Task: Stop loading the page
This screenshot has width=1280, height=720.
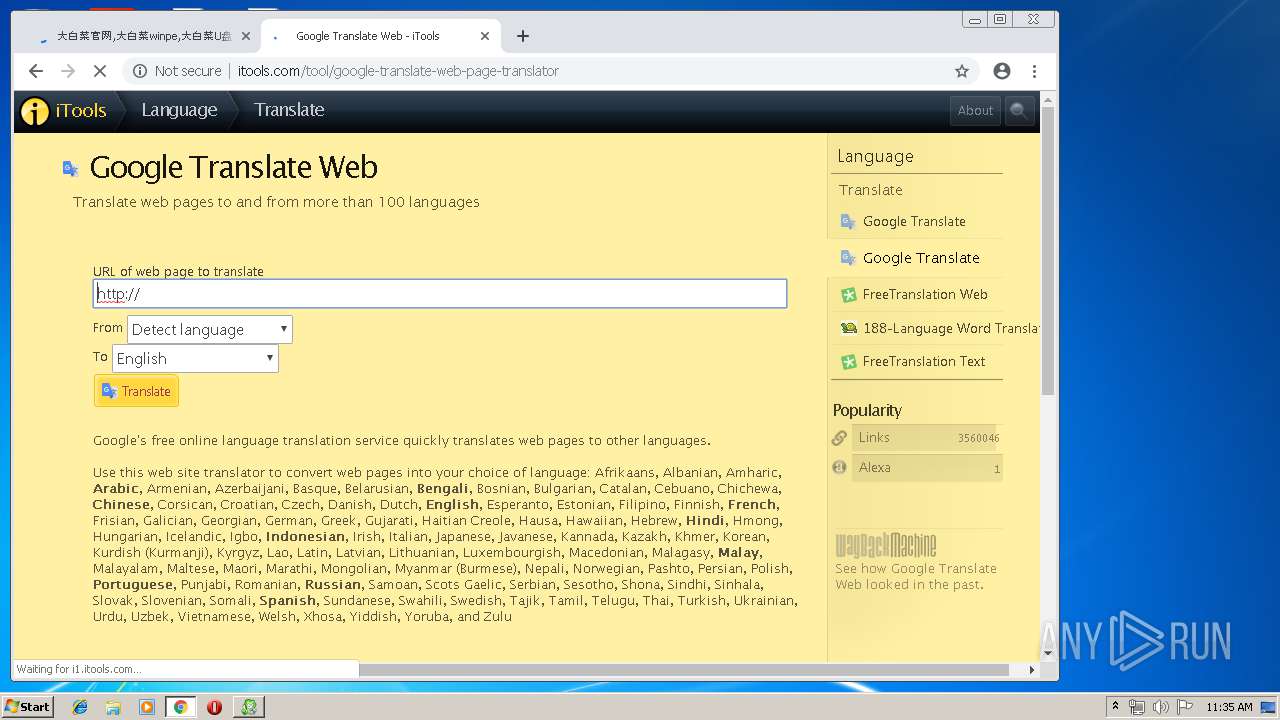Action: (x=100, y=71)
